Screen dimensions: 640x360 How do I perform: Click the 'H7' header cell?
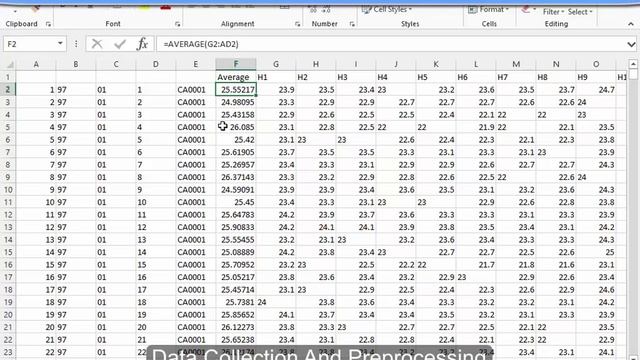(x=516, y=77)
